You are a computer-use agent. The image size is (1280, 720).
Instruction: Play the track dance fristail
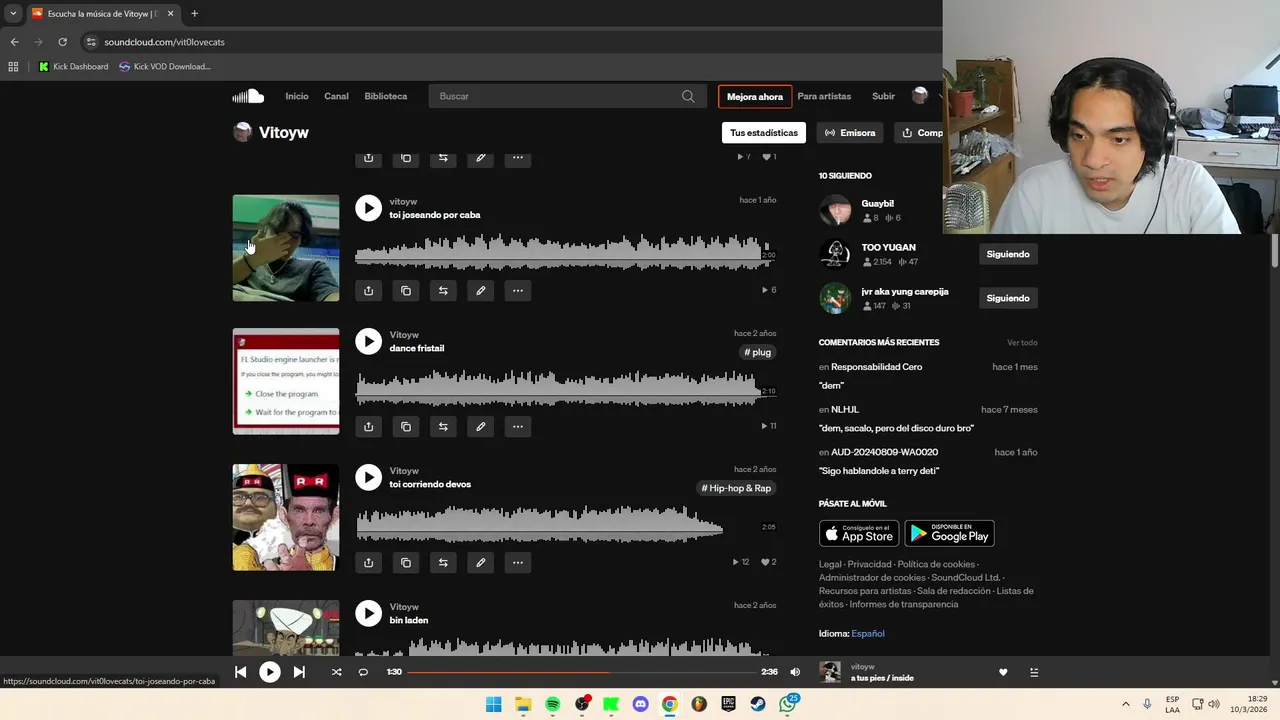pos(368,341)
